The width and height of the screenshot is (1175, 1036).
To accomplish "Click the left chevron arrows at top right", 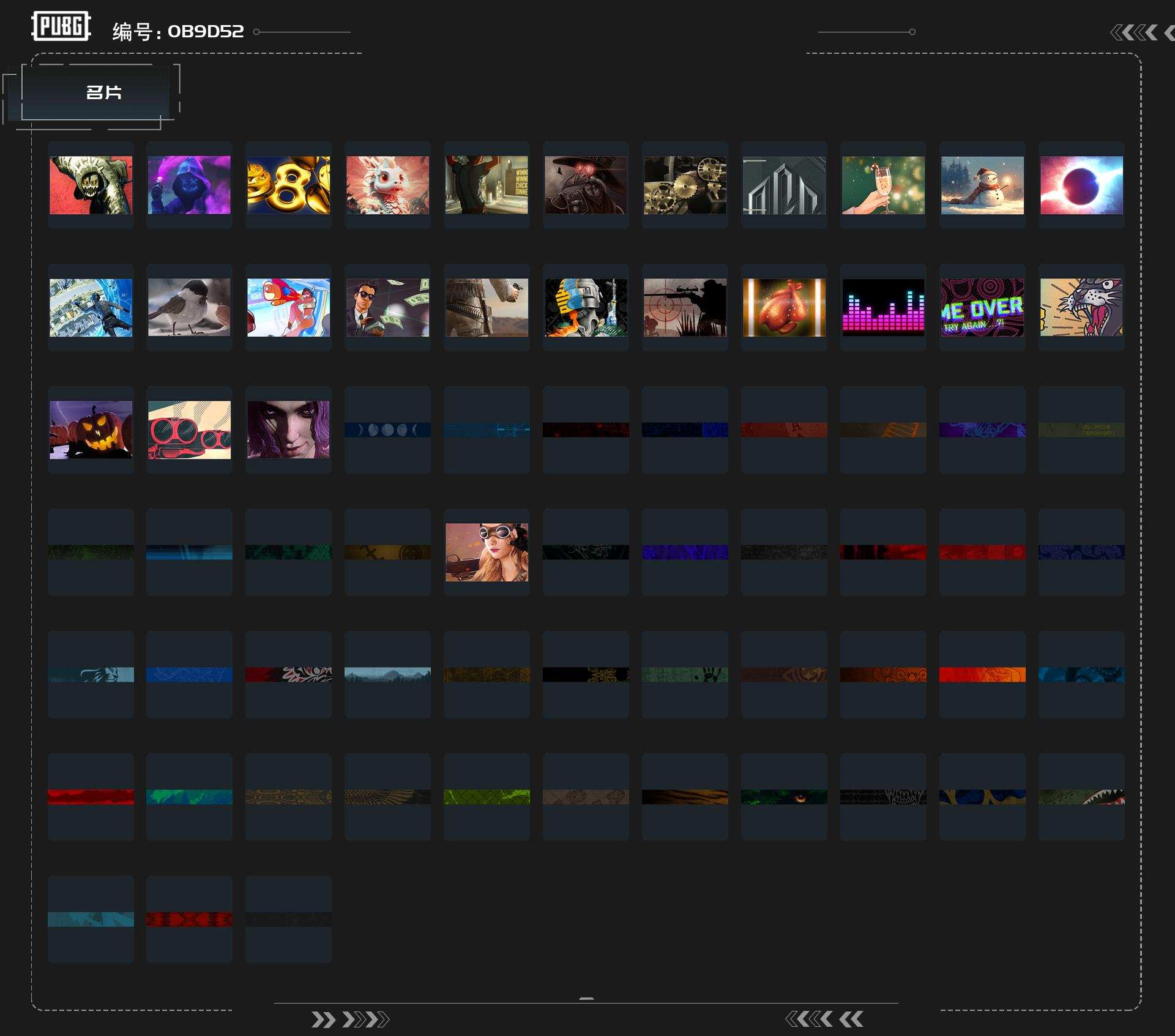I will (1134, 32).
